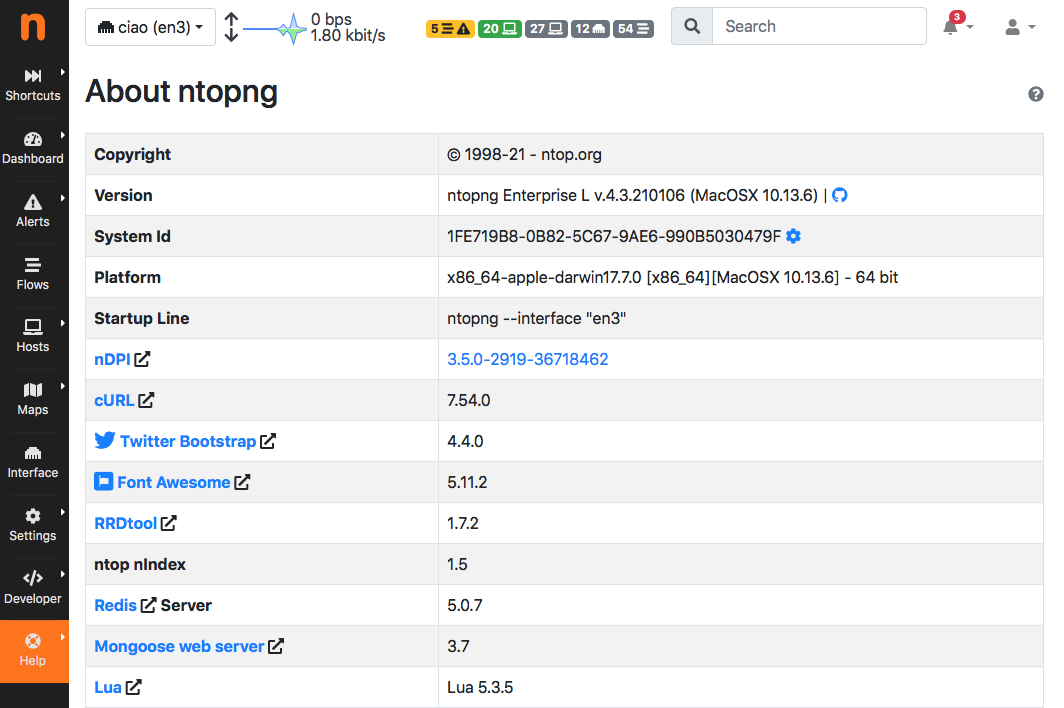This screenshot has height=708, width=1064.
Task: Open the Maps sidebar menu
Action: pyautogui.click(x=34, y=400)
